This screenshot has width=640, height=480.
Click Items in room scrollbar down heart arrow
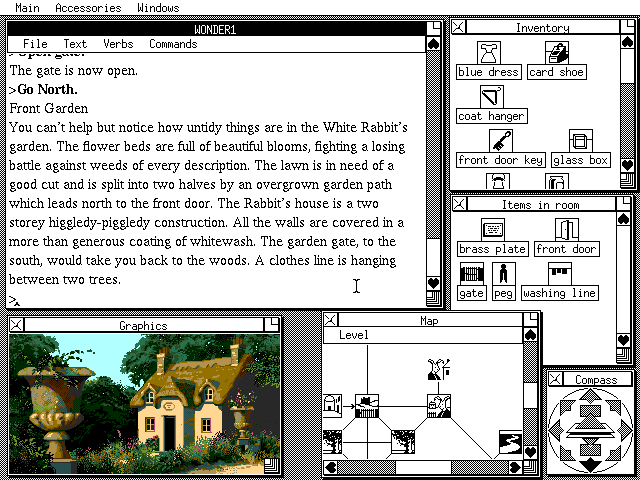click(623, 340)
